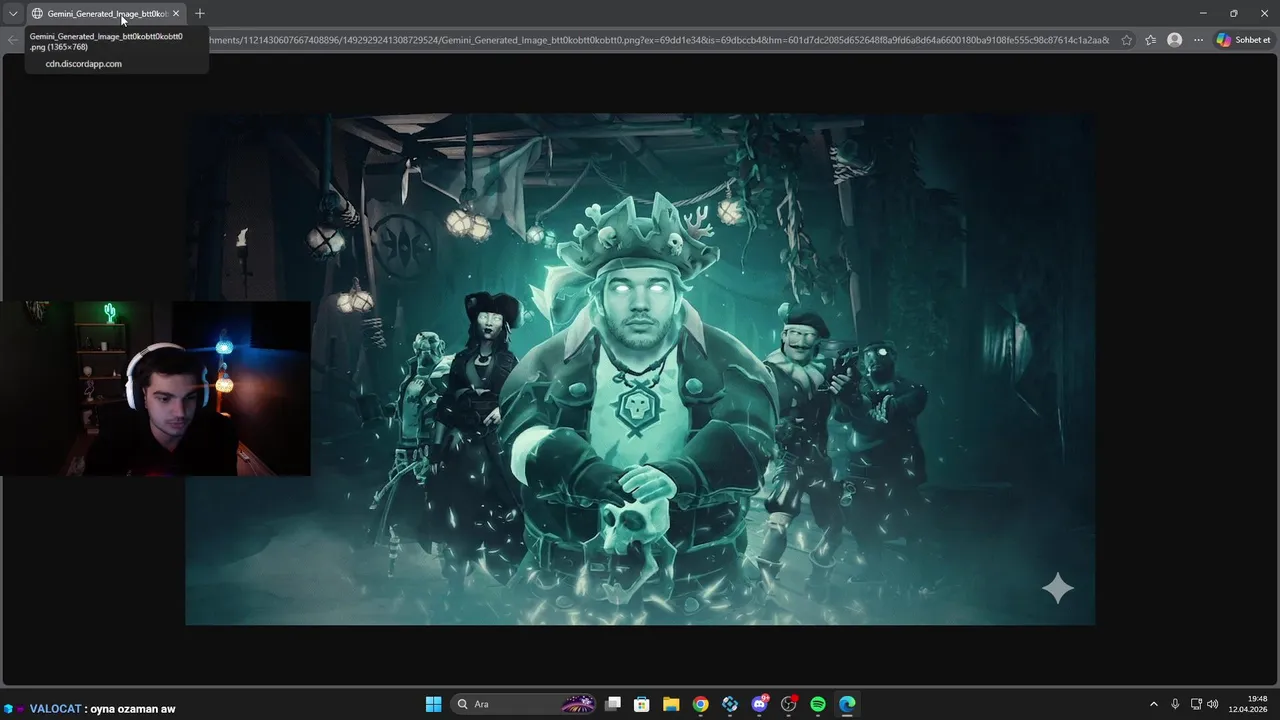1280x720 pixels.
Task: Open Discord from the taskbar
Action: (x=759, y=704)
